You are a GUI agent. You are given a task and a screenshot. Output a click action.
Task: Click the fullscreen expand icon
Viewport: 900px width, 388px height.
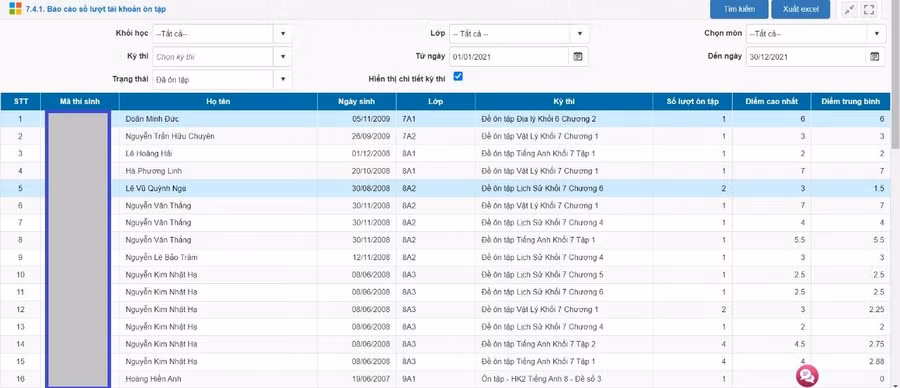click(868, 9)
